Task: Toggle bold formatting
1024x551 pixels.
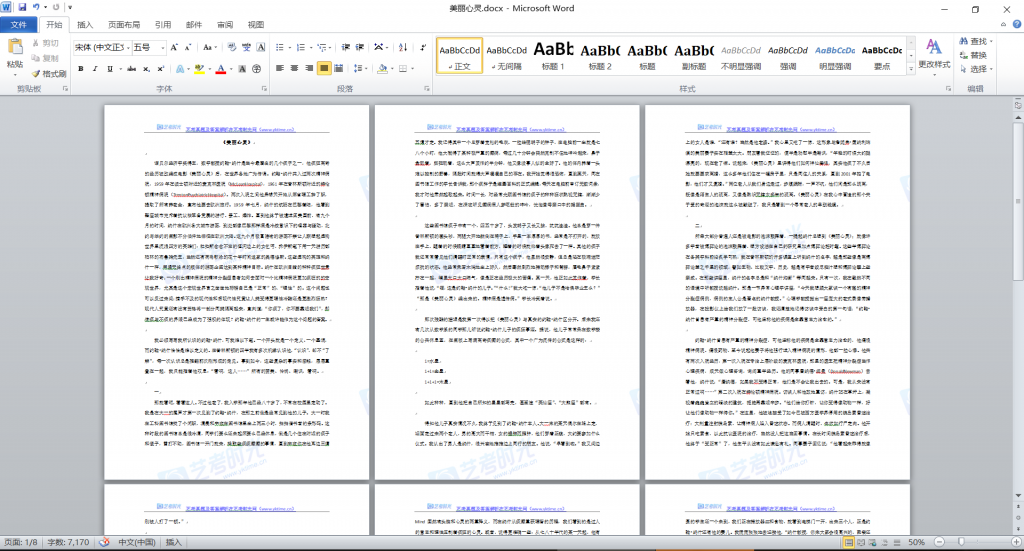Action: [x=80, y=69]
